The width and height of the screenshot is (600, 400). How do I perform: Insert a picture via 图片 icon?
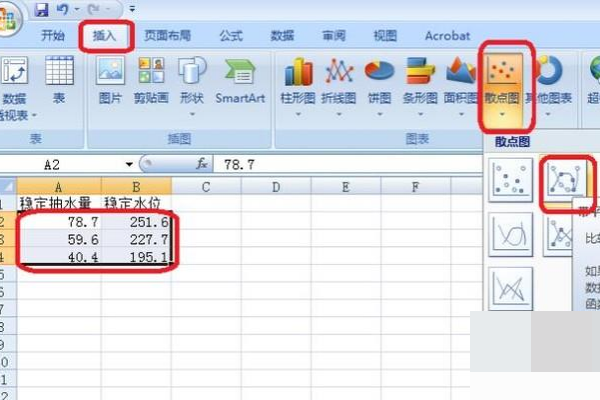click(x=110, y=70)
